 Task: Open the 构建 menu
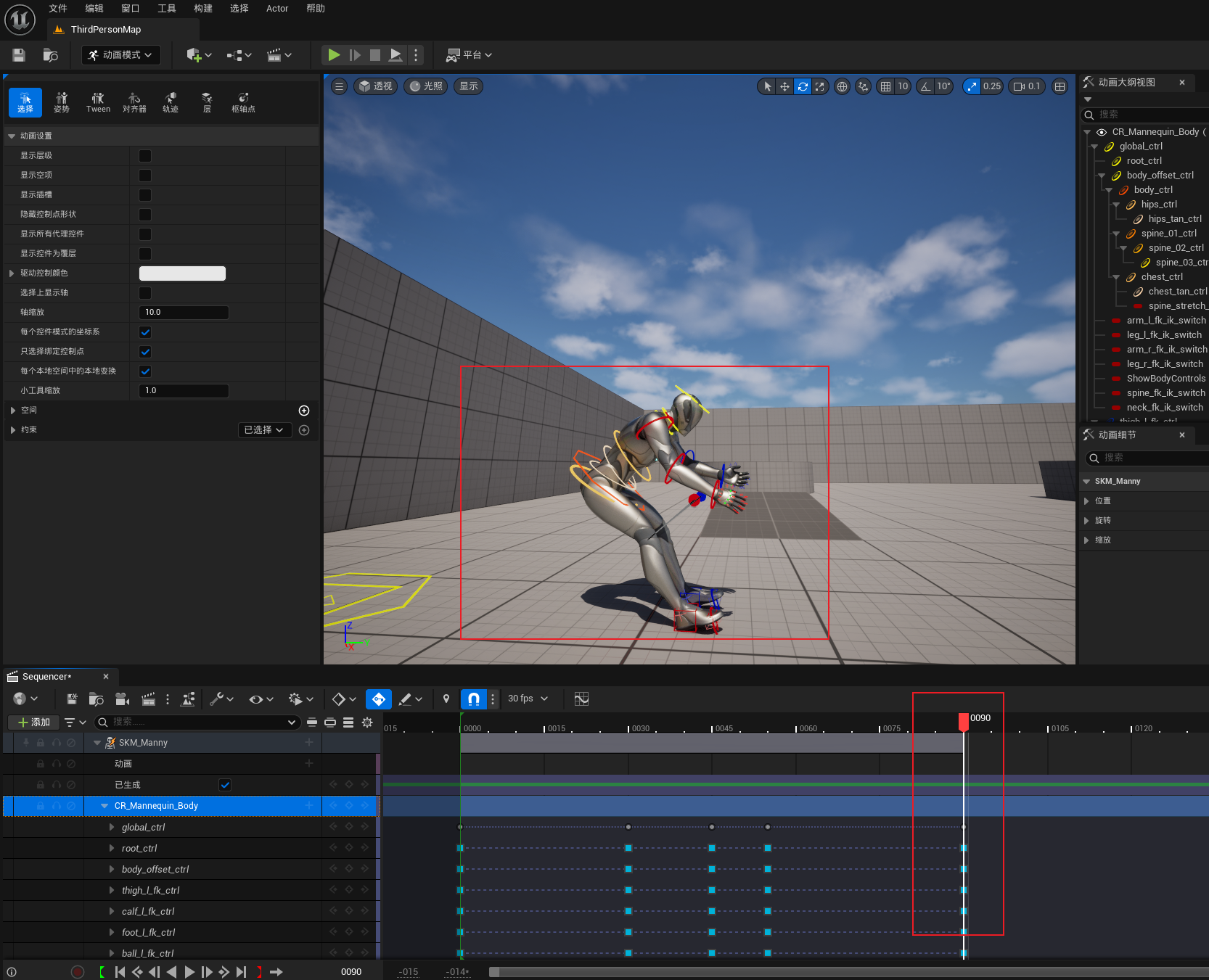(203, 9)
